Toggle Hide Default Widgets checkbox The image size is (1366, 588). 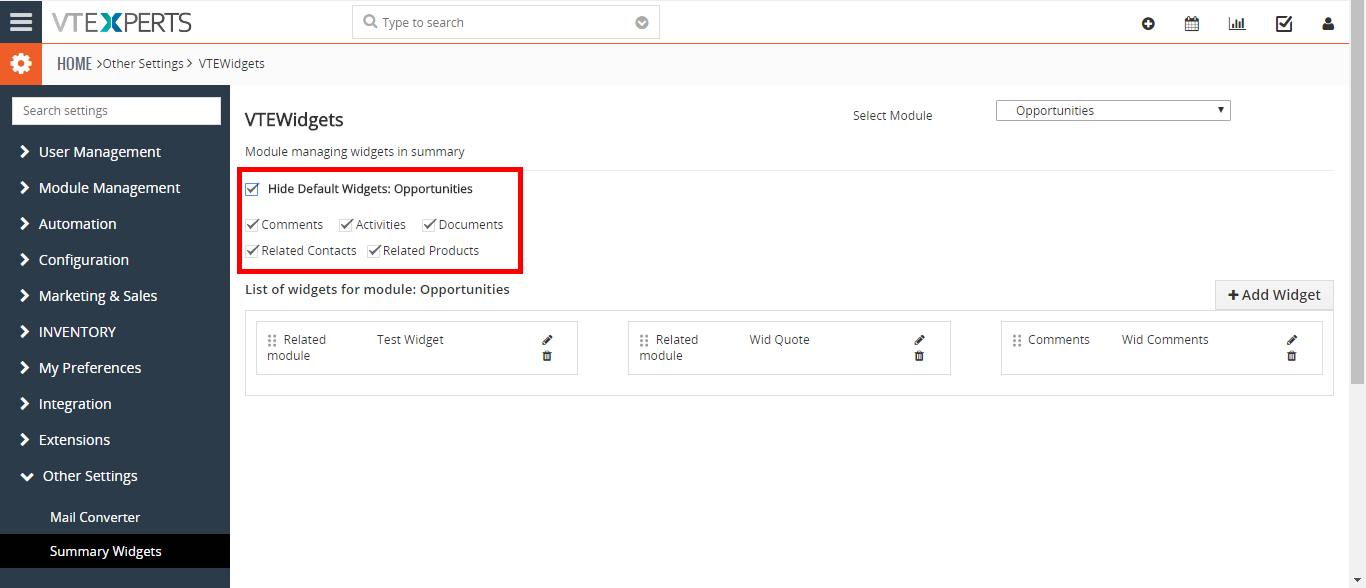(x=252, y=189)
